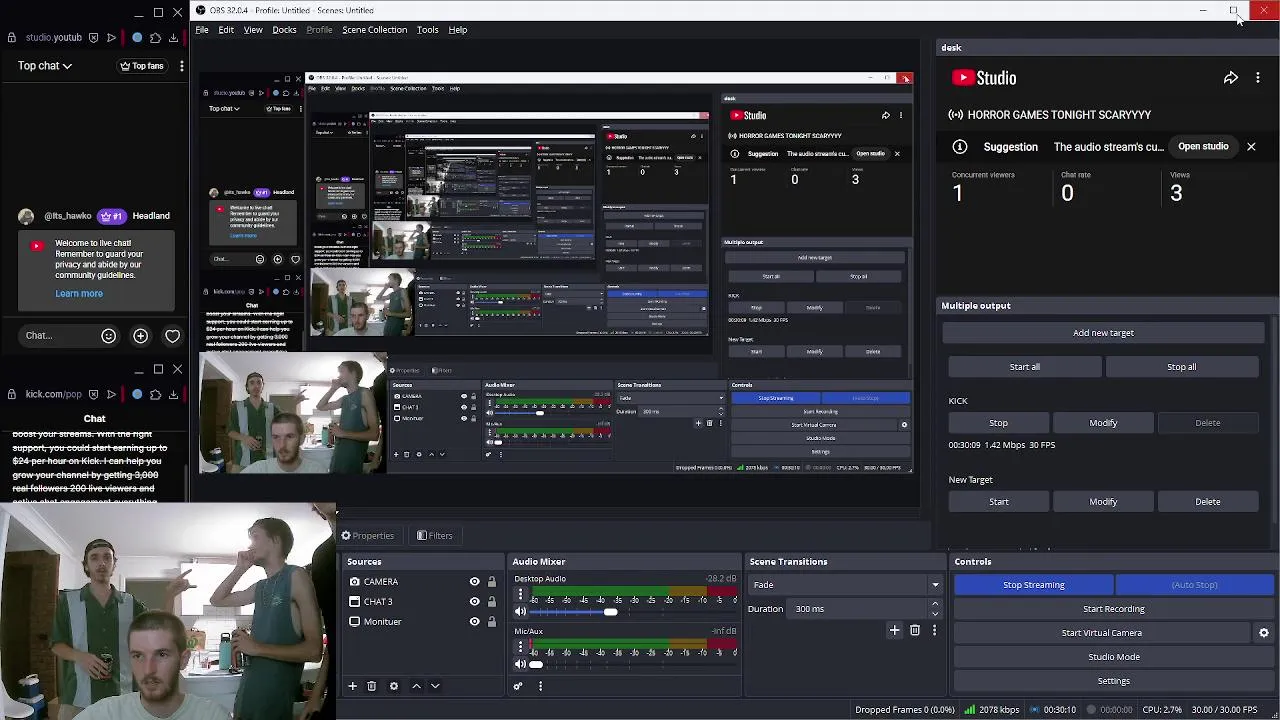Viewport: 1280px width, 720px height.
Task: Mute Desktop Audio speaker icon
Action: (x=520, y=612)
